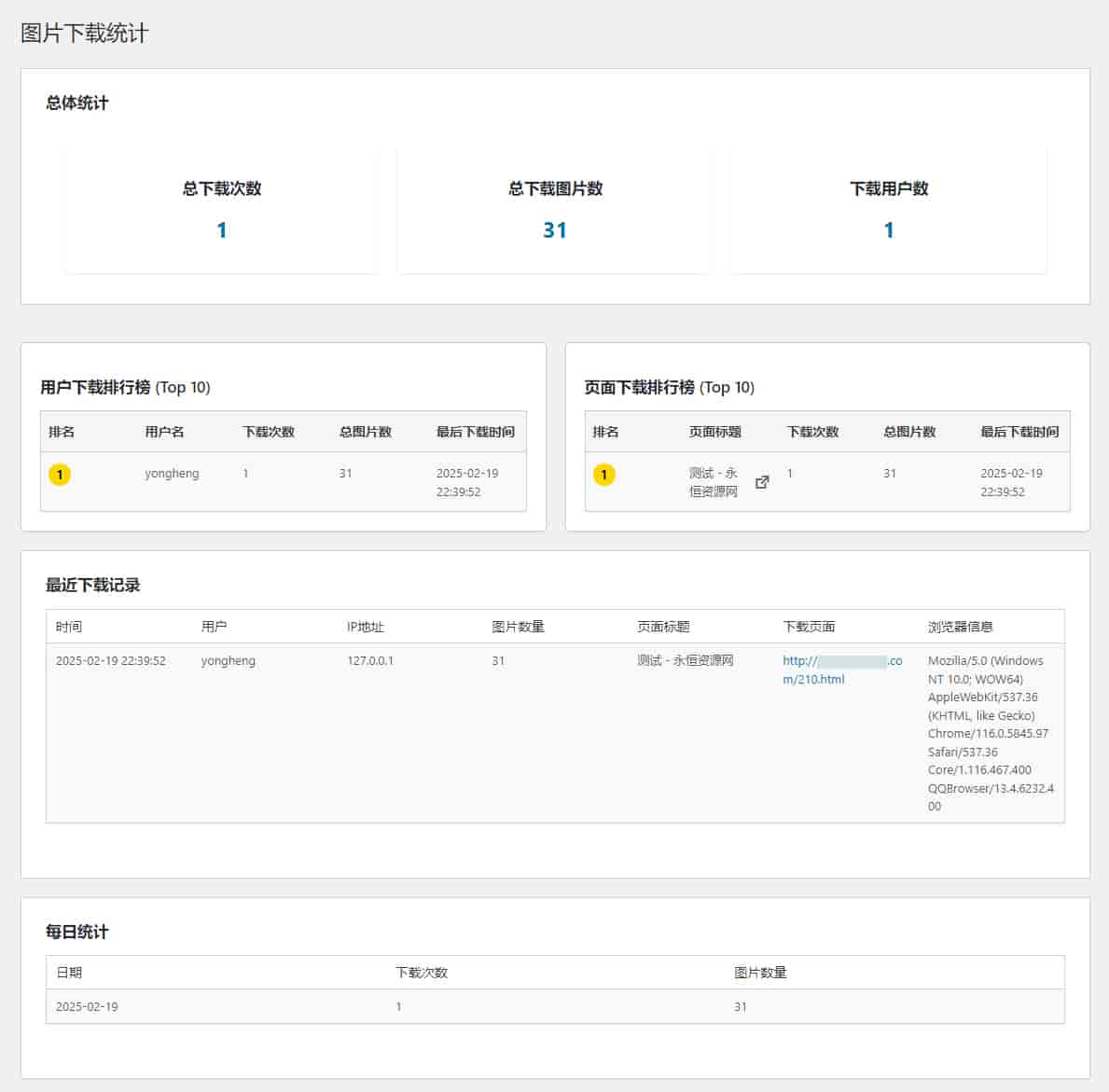Viewport: 1109px width, 1092px height.
Task: Click the yellow rank 1 badge in 用户下载排行榜
Action: click(60, 475)
